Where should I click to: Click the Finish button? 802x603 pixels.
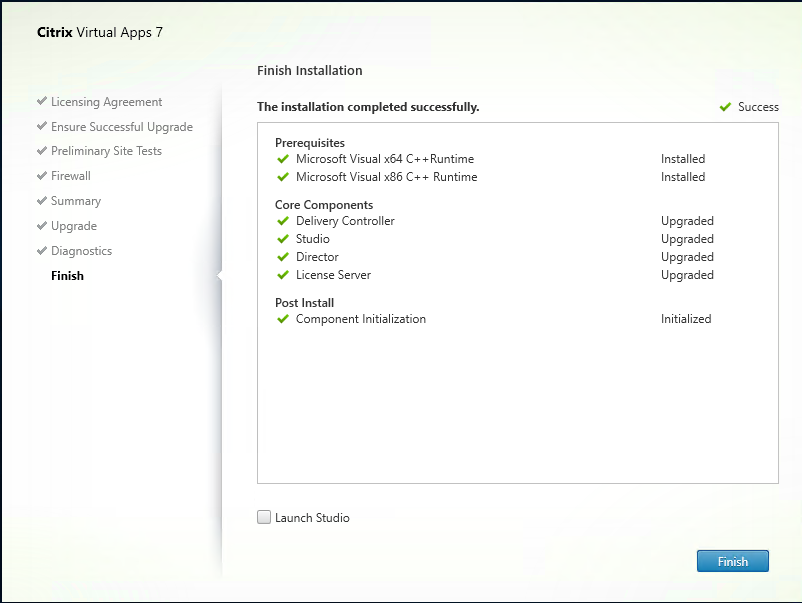click(732, 561)
